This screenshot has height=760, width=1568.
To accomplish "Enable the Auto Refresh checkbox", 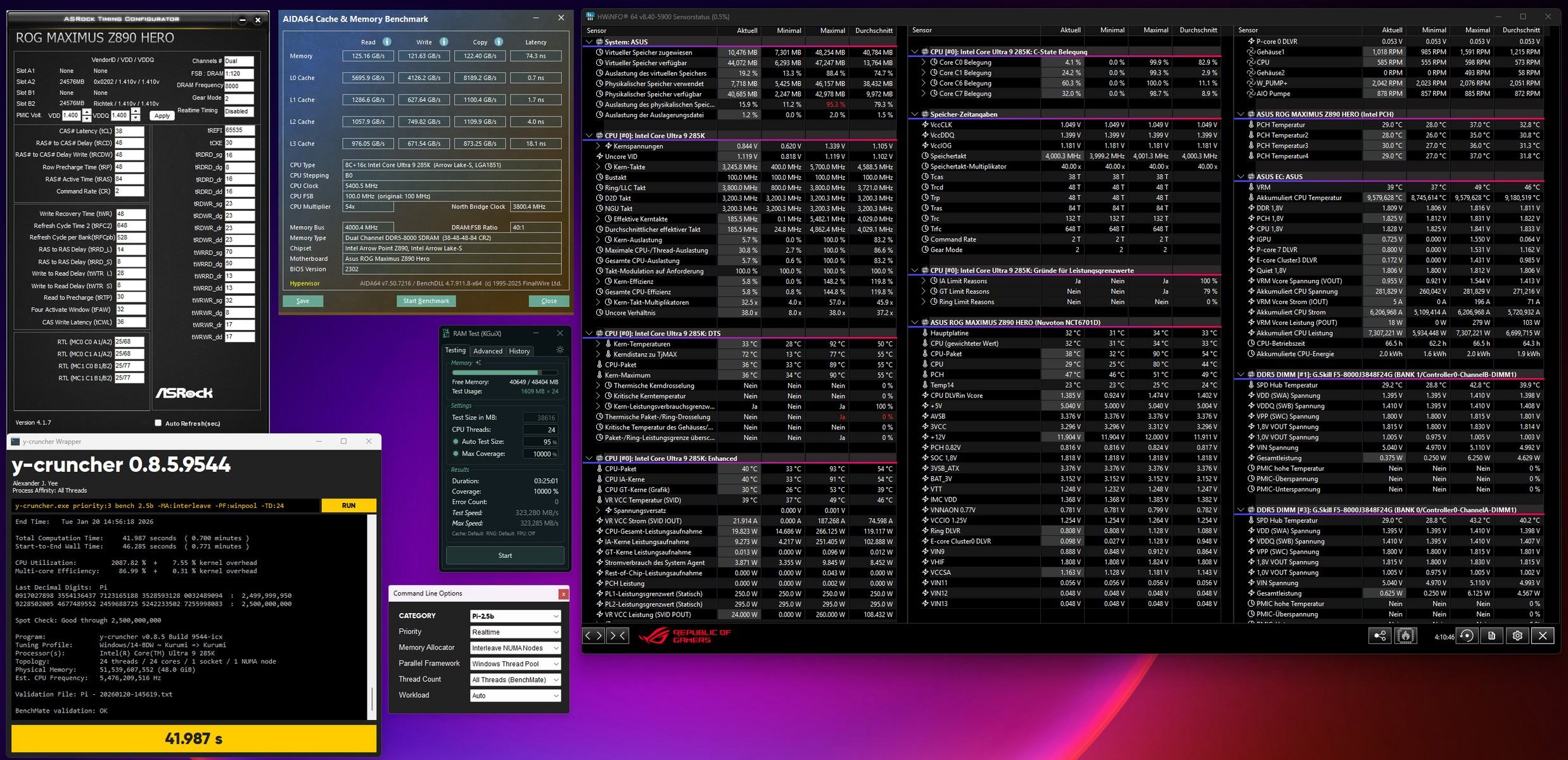I will [x=158, y=423].
